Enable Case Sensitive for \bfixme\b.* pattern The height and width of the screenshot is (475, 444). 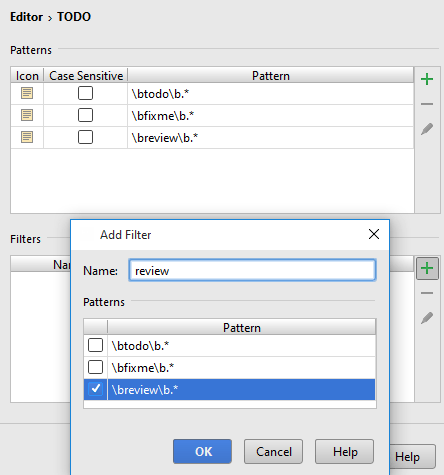point(85,115)
